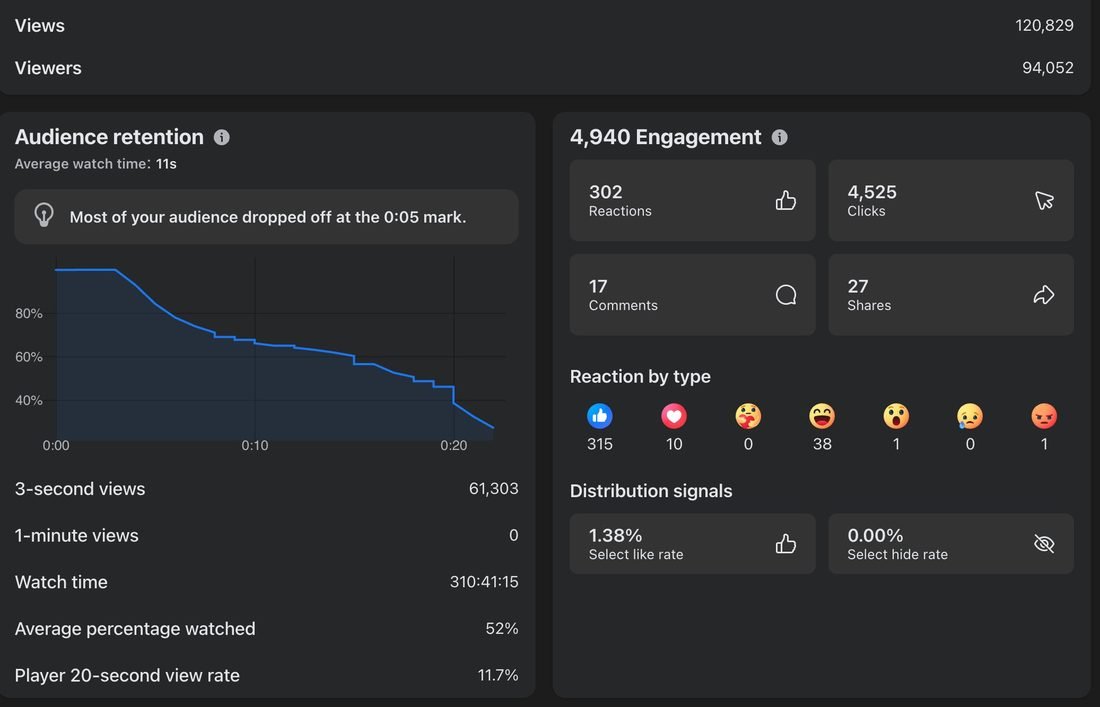Click the Player 20-second view rate row
Viewport: 1100px width, 707px height.
(267, 675)
